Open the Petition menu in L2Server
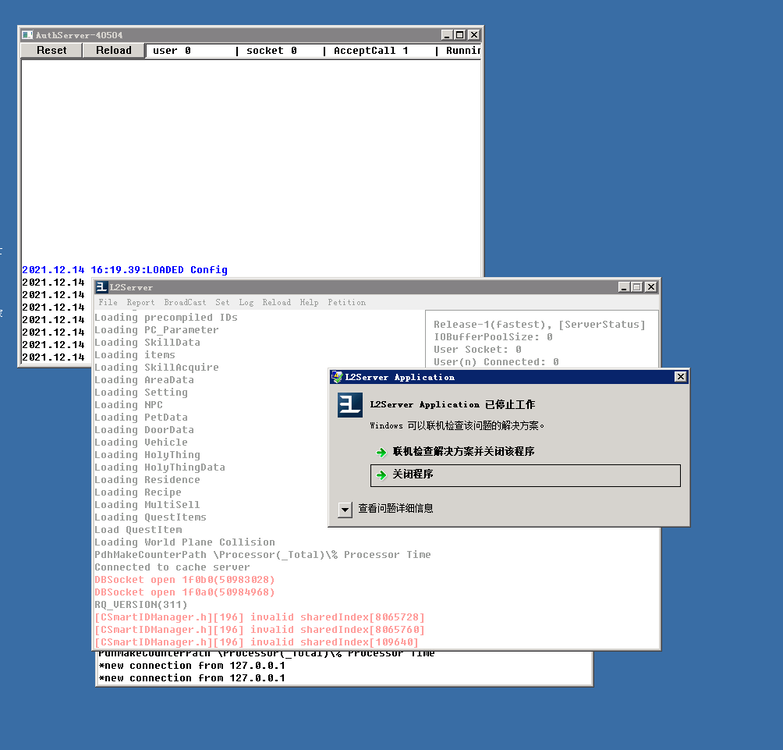 click(x=347, y=302)
